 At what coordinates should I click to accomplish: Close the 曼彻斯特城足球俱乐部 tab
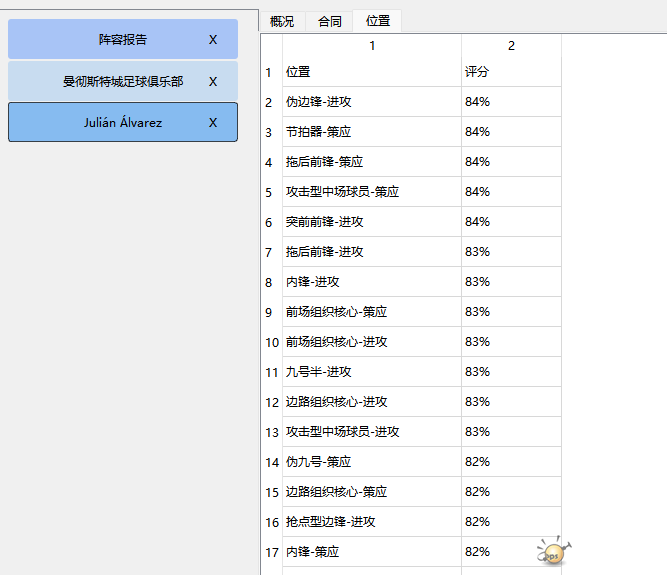(x=212, y=82)
